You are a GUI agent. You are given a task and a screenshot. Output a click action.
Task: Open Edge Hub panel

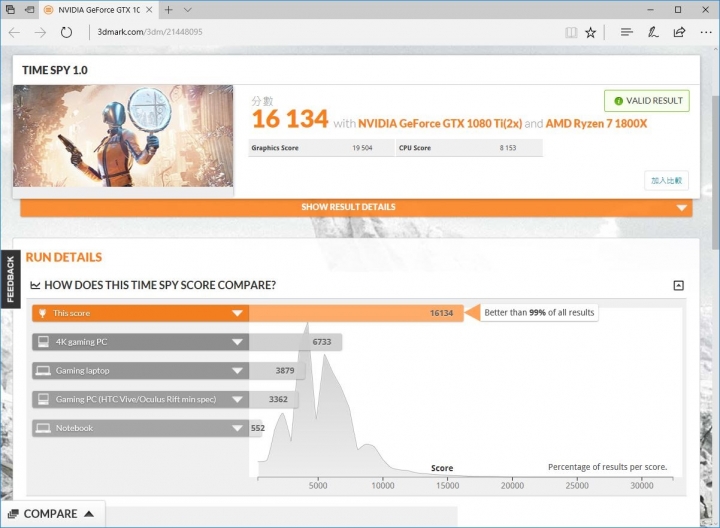tap(626, 32)
